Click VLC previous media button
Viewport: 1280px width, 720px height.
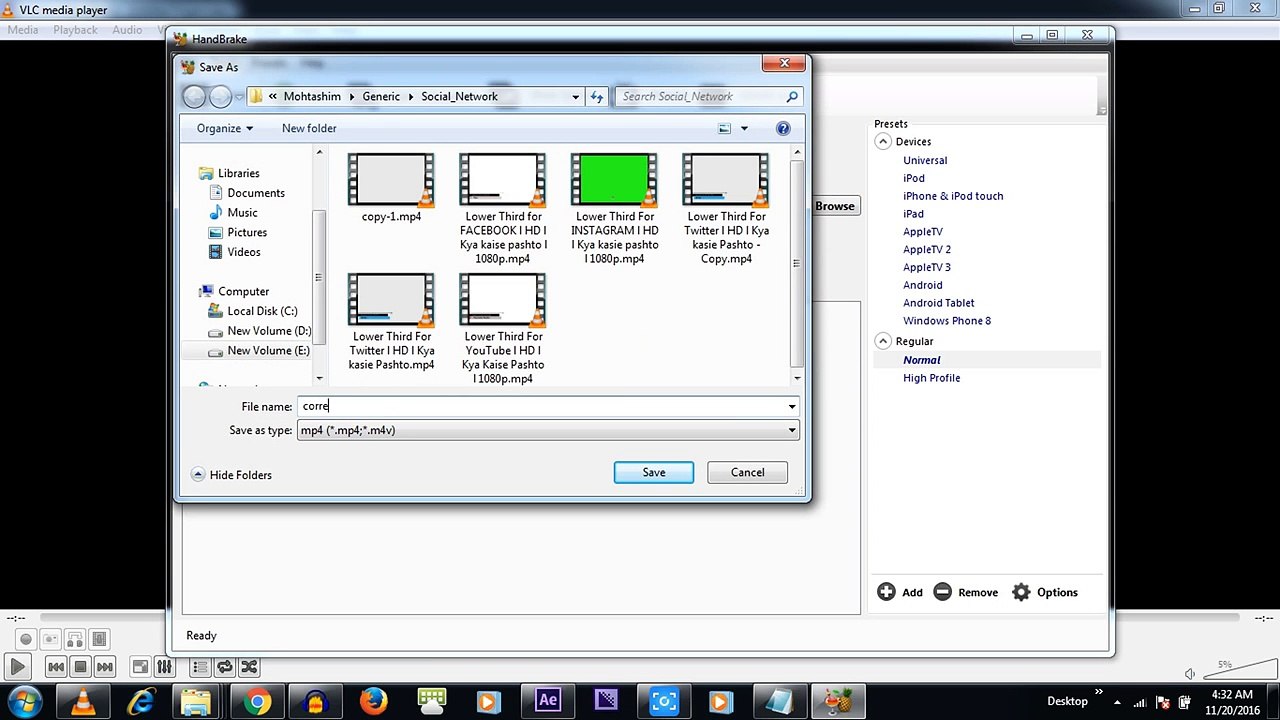[56, 667]
